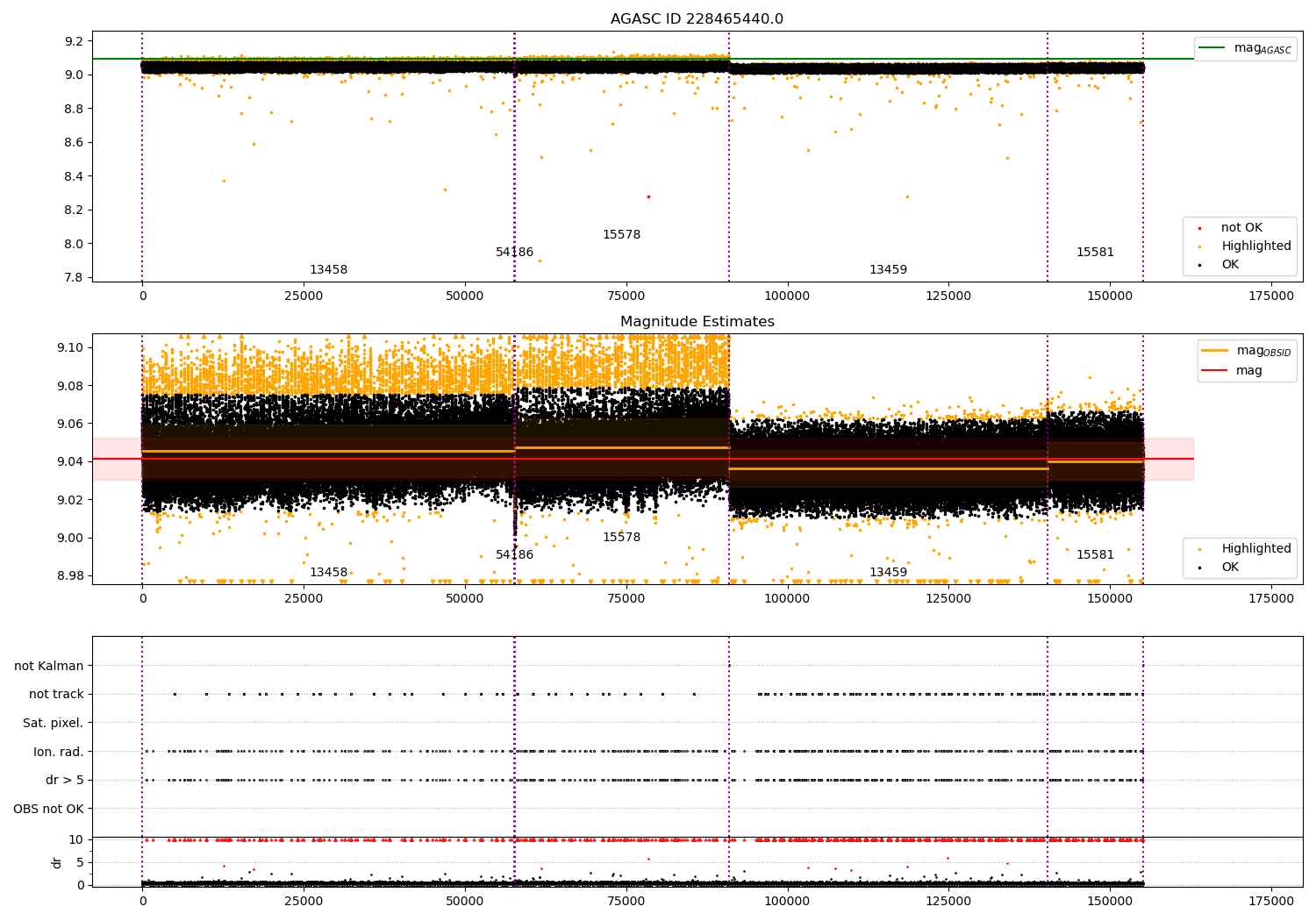Screen dimensions: 1316x921
Task: Click OBSID label '15581' in Magnitude Estimates plot
Action: pyautogui.click(x=1095, y=555)
